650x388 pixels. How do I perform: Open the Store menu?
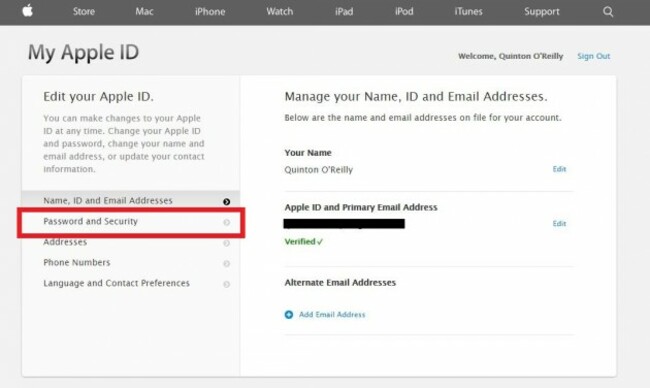click(x=84, y=12)
